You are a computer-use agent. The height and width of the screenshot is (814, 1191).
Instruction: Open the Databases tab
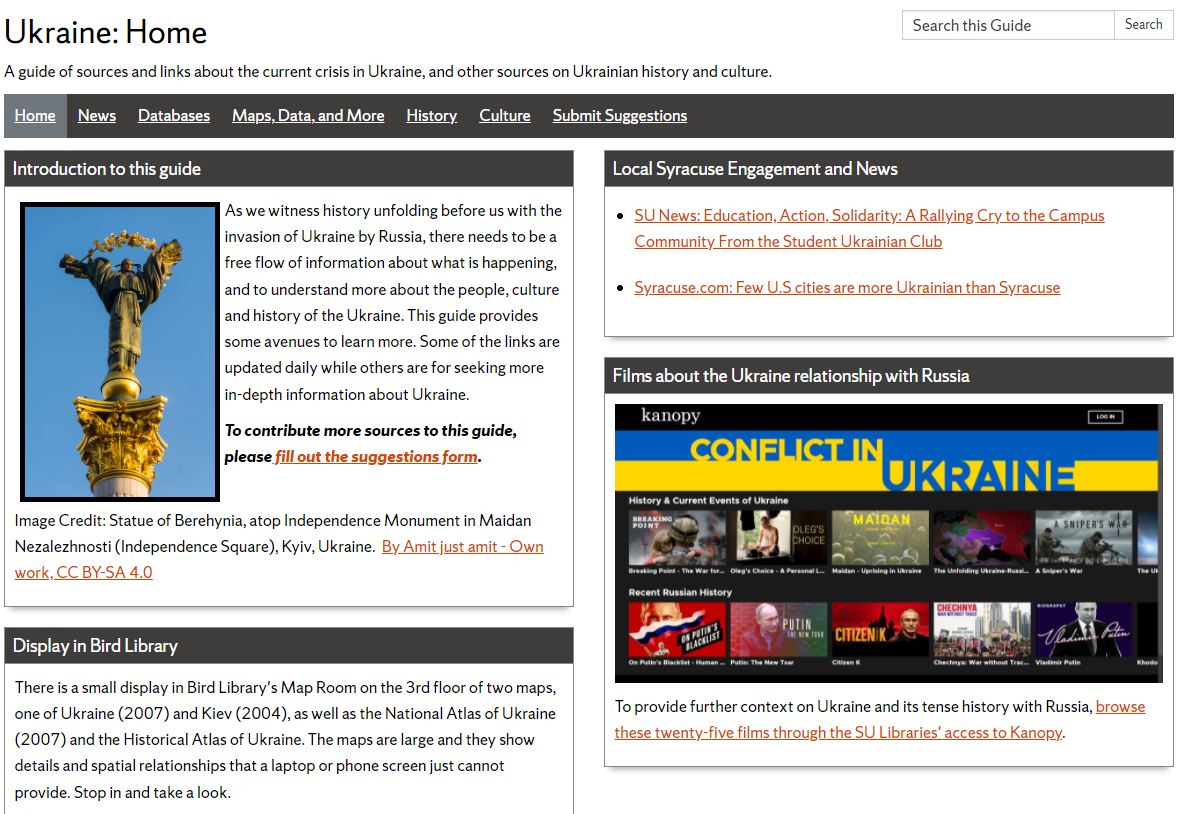coord(174,115)
